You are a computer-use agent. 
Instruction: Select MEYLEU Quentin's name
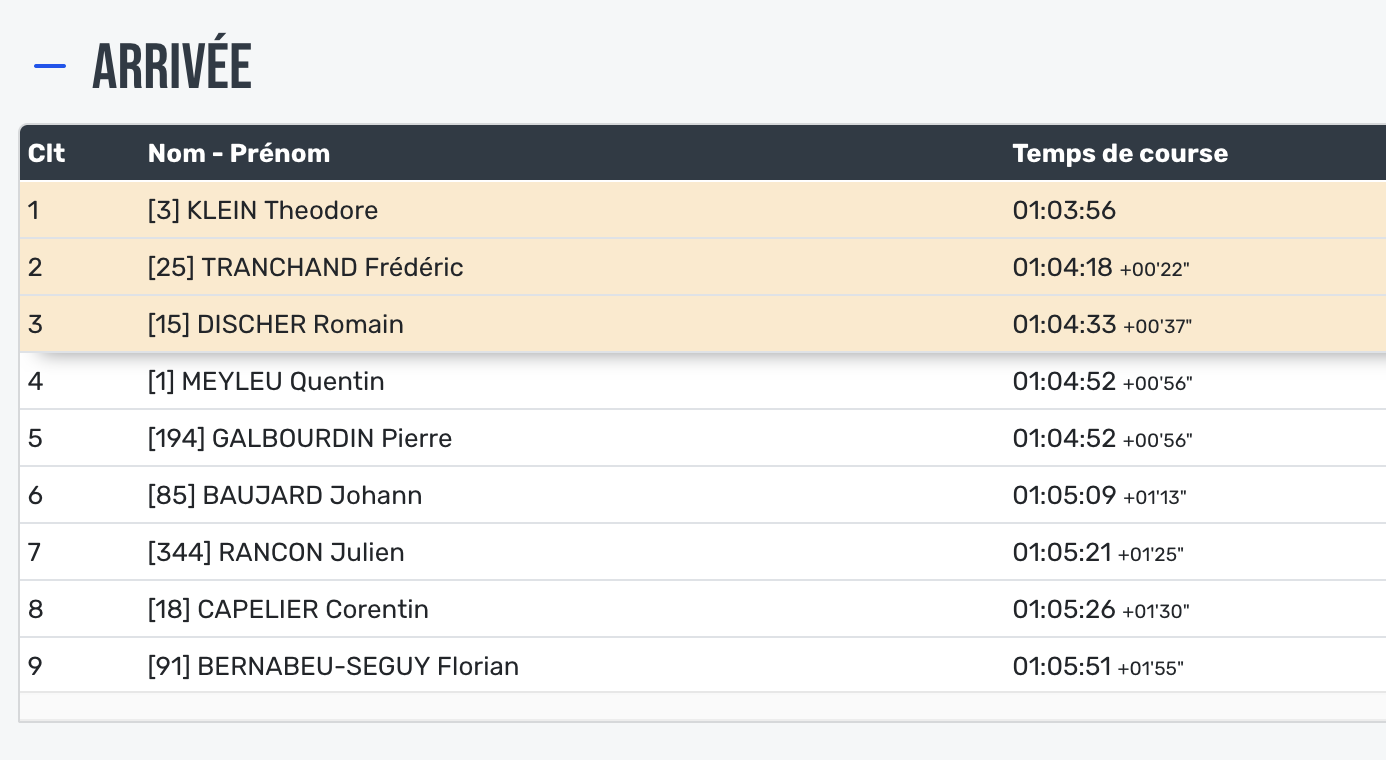click(266, 381)
